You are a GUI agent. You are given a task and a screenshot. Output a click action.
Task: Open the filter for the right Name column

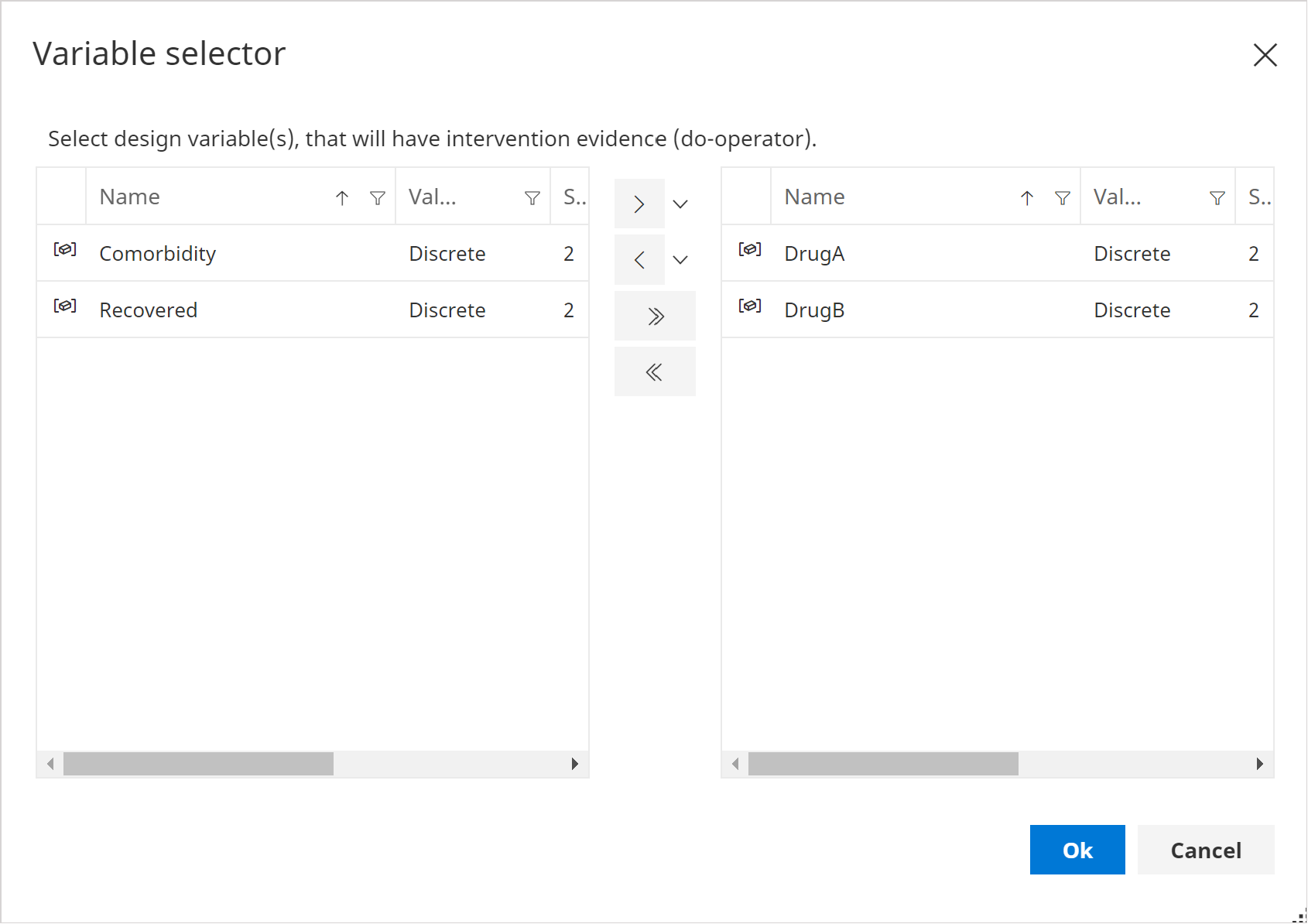coord(1062,197)
